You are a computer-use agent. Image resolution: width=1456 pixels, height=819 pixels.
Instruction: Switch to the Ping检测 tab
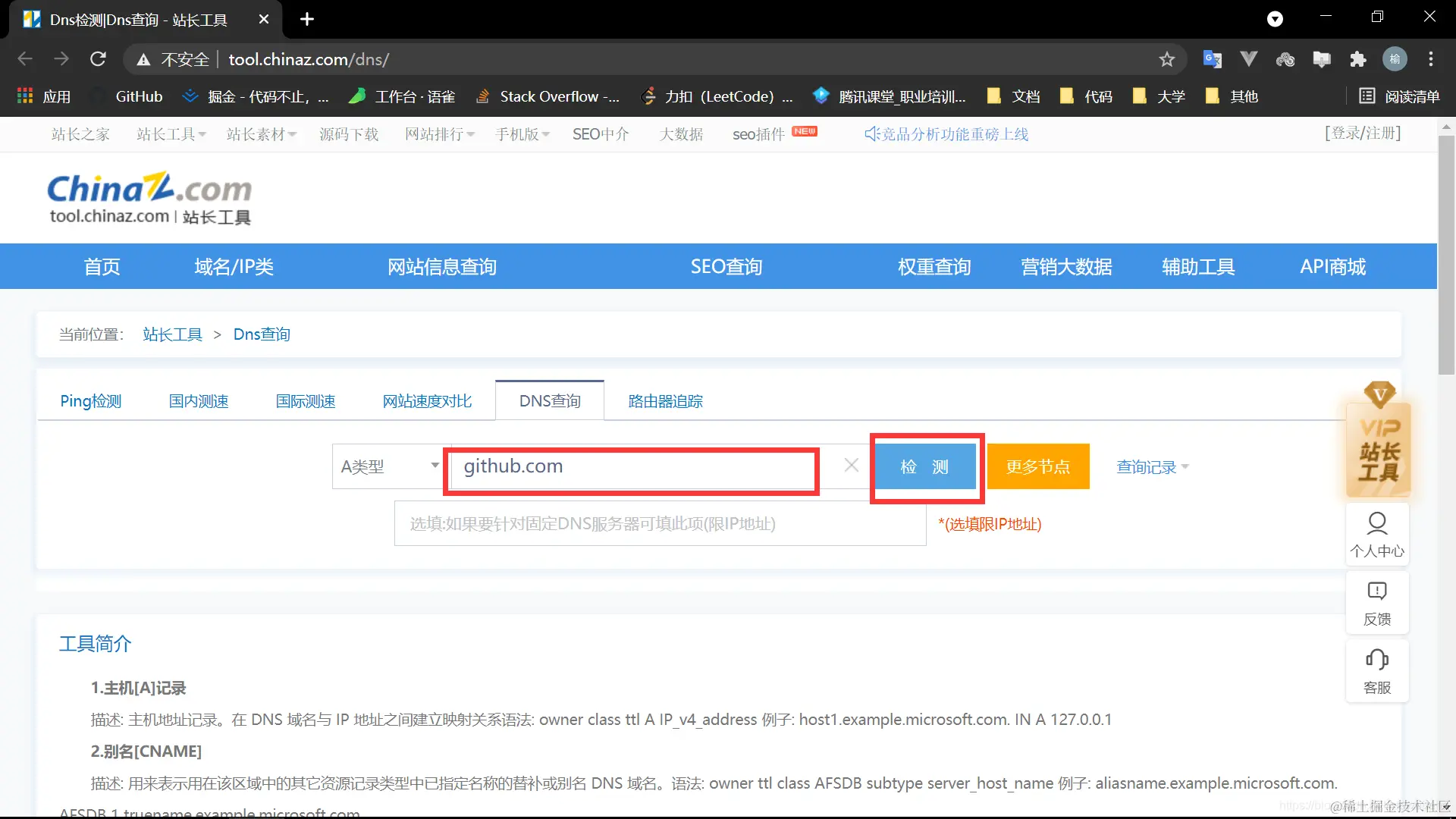[90, 400]
